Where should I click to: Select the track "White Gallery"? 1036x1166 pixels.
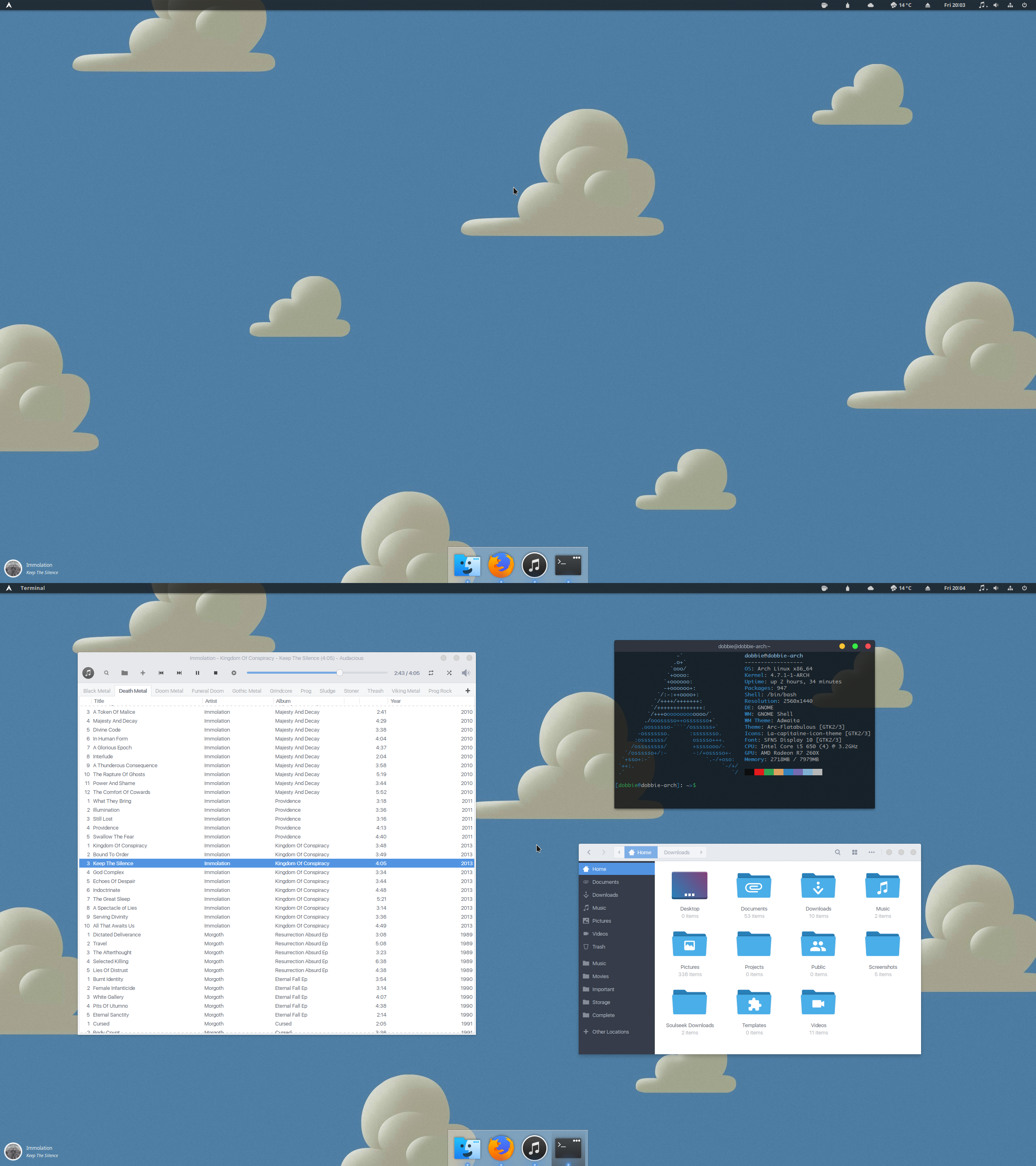276,997
